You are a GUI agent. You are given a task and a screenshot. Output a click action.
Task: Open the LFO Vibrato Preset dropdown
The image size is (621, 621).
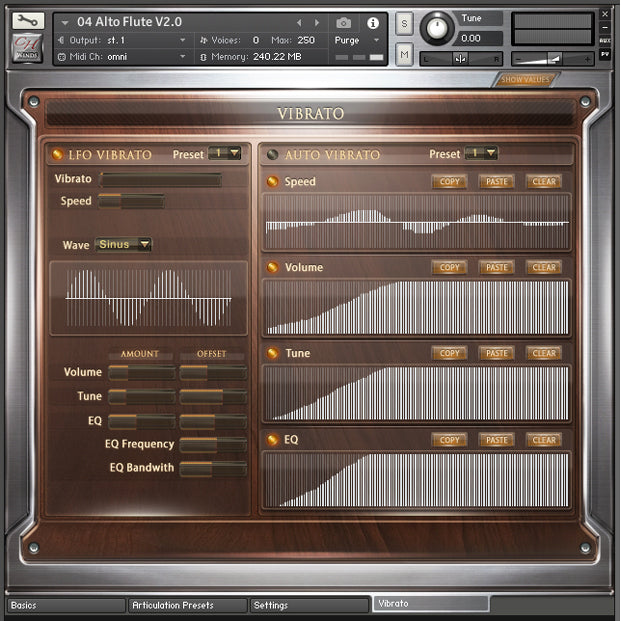(x=224, y=154)
